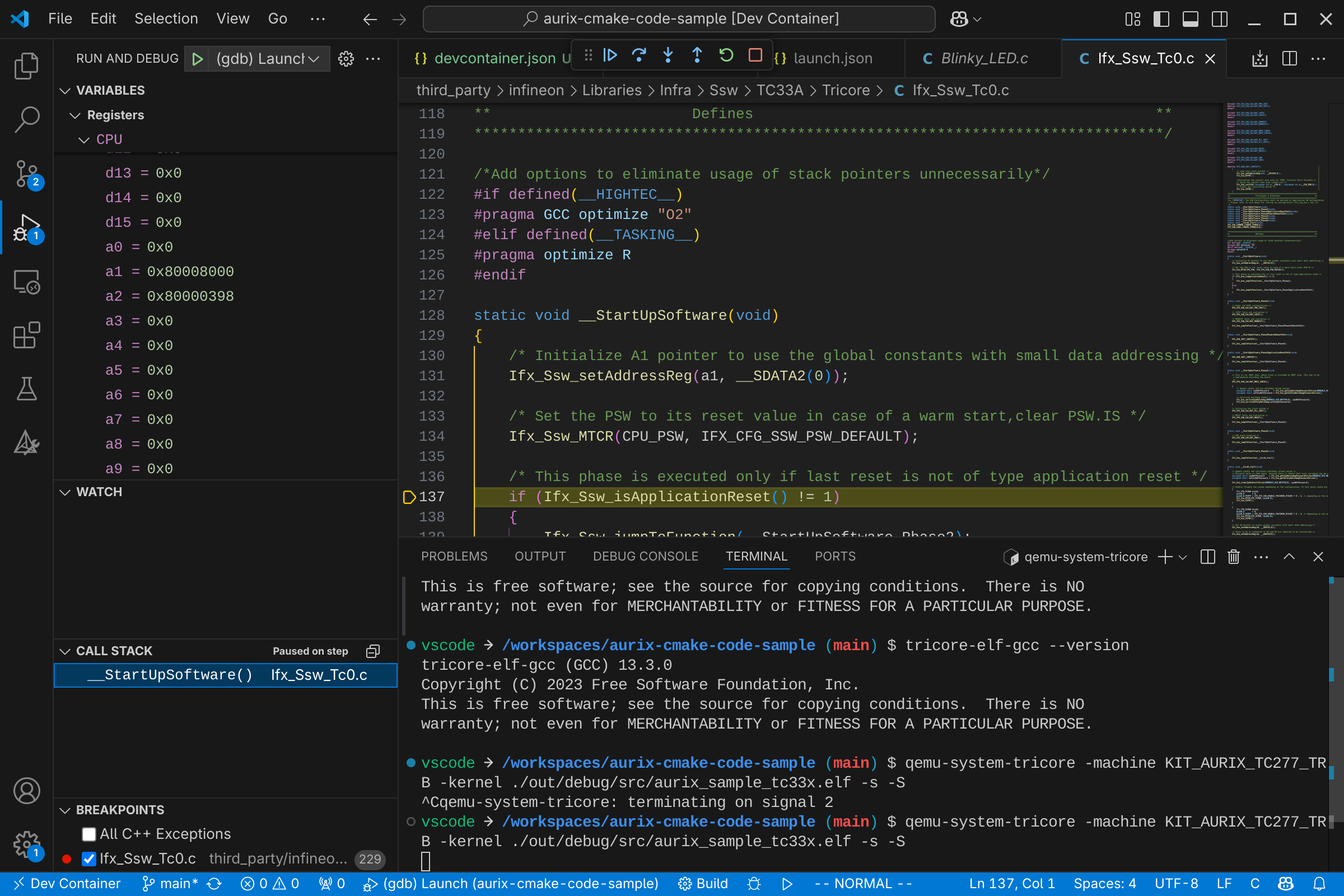The width and height of the screenshot is (1344, 896).
Task: Toggle the primary side bar layout icon
Action: click(1161, 20)
